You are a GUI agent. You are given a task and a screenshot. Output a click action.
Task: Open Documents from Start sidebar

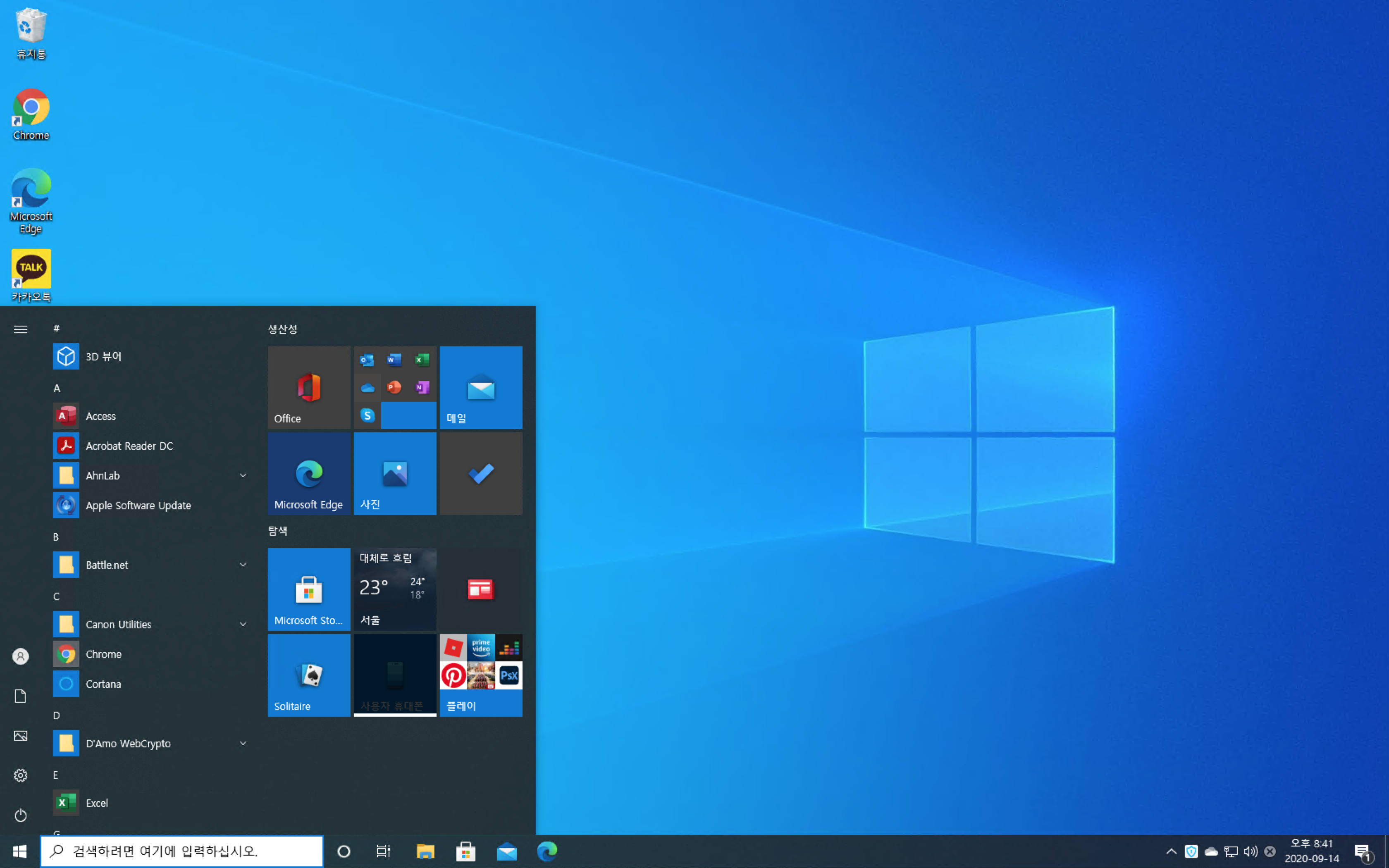21,696
